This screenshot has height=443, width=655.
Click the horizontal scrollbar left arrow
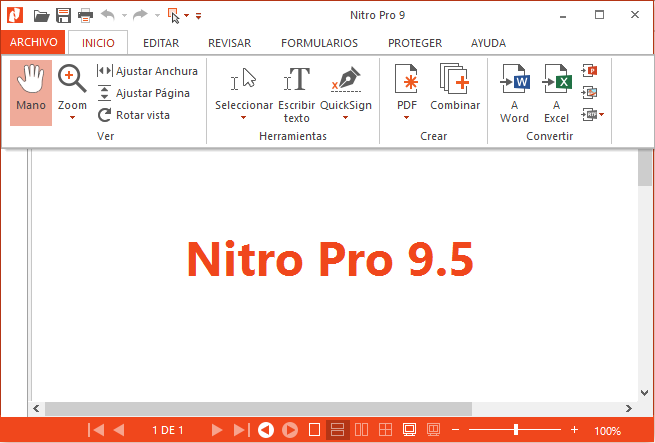[36, 409]
